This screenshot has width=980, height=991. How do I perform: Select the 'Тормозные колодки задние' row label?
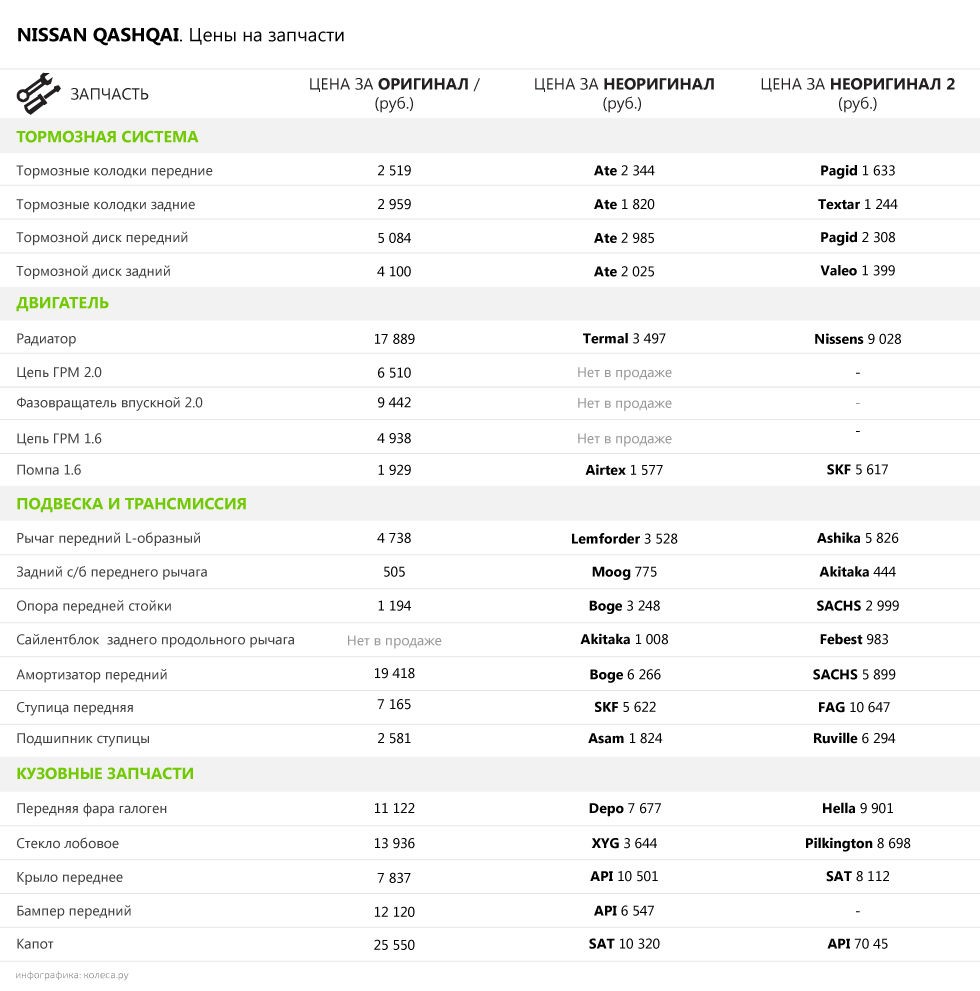[x=106, y=205]
